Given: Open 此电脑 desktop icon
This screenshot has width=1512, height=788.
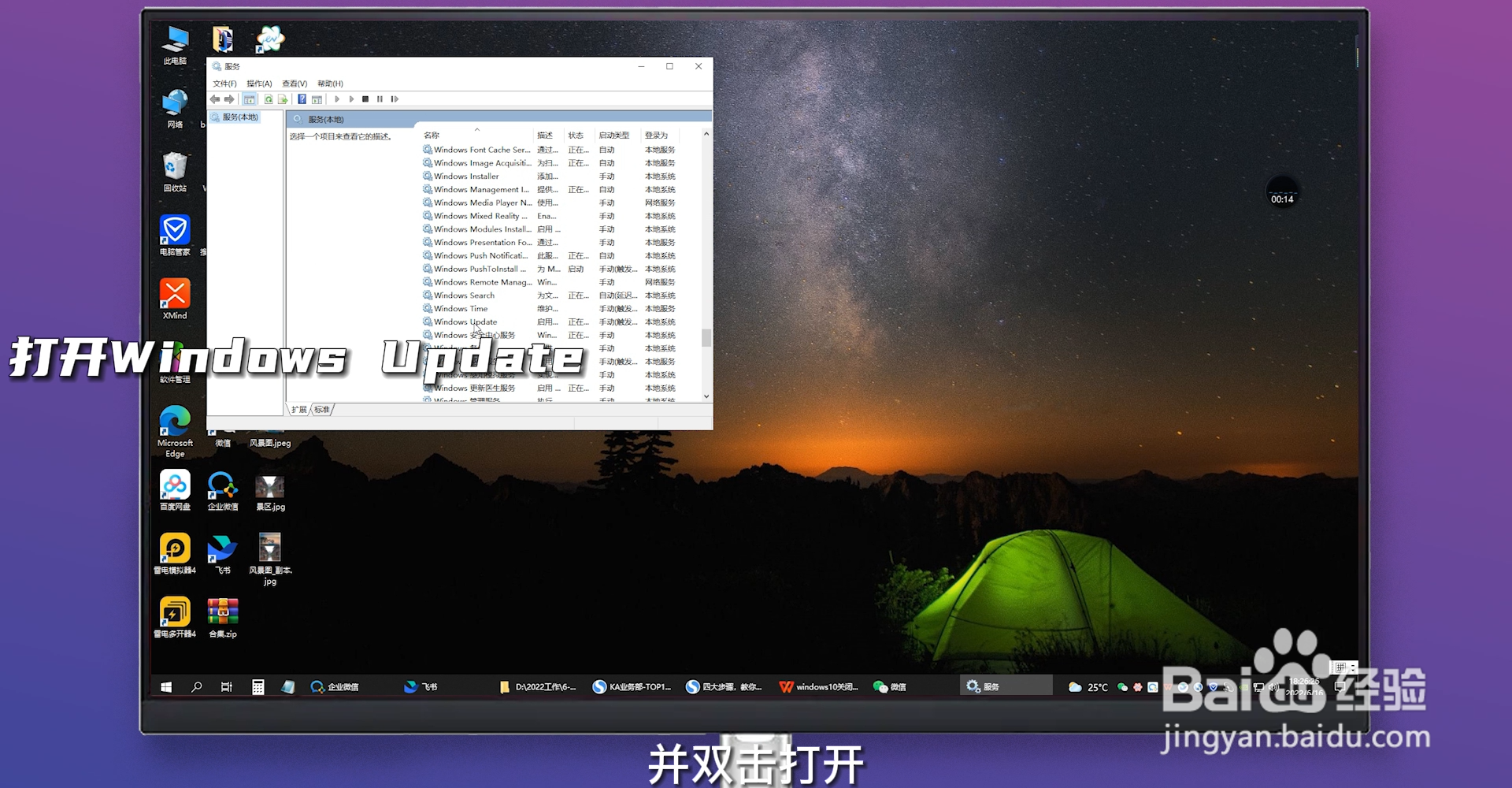Looking at the screenshot, I should pyautogui.click(x=175, y=45).
